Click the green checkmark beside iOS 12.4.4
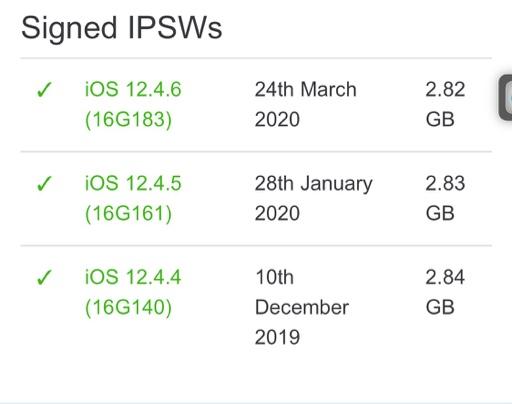 click(44, 277)
